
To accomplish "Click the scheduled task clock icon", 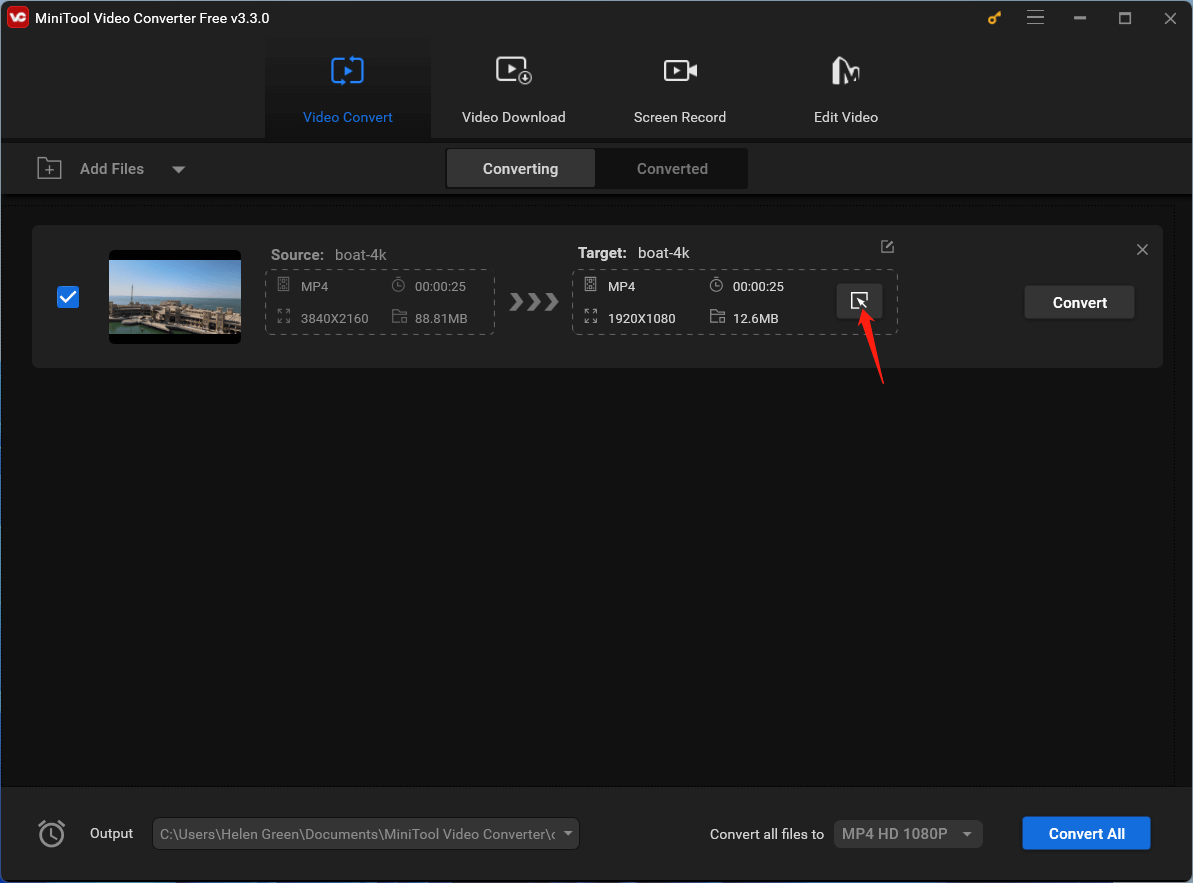I will tap(52, 834).
